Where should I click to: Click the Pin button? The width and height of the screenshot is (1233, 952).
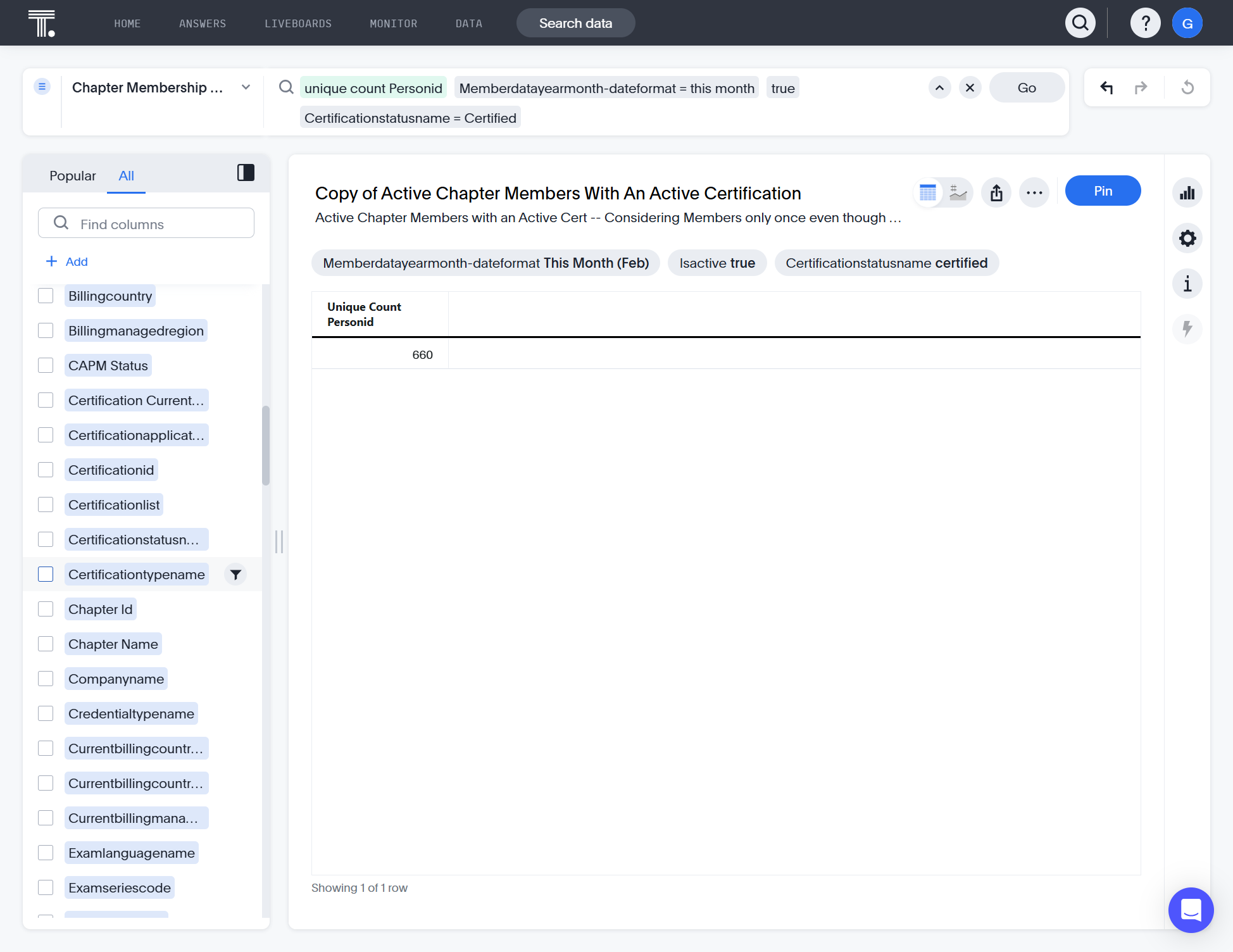(x=1103, y=191)
